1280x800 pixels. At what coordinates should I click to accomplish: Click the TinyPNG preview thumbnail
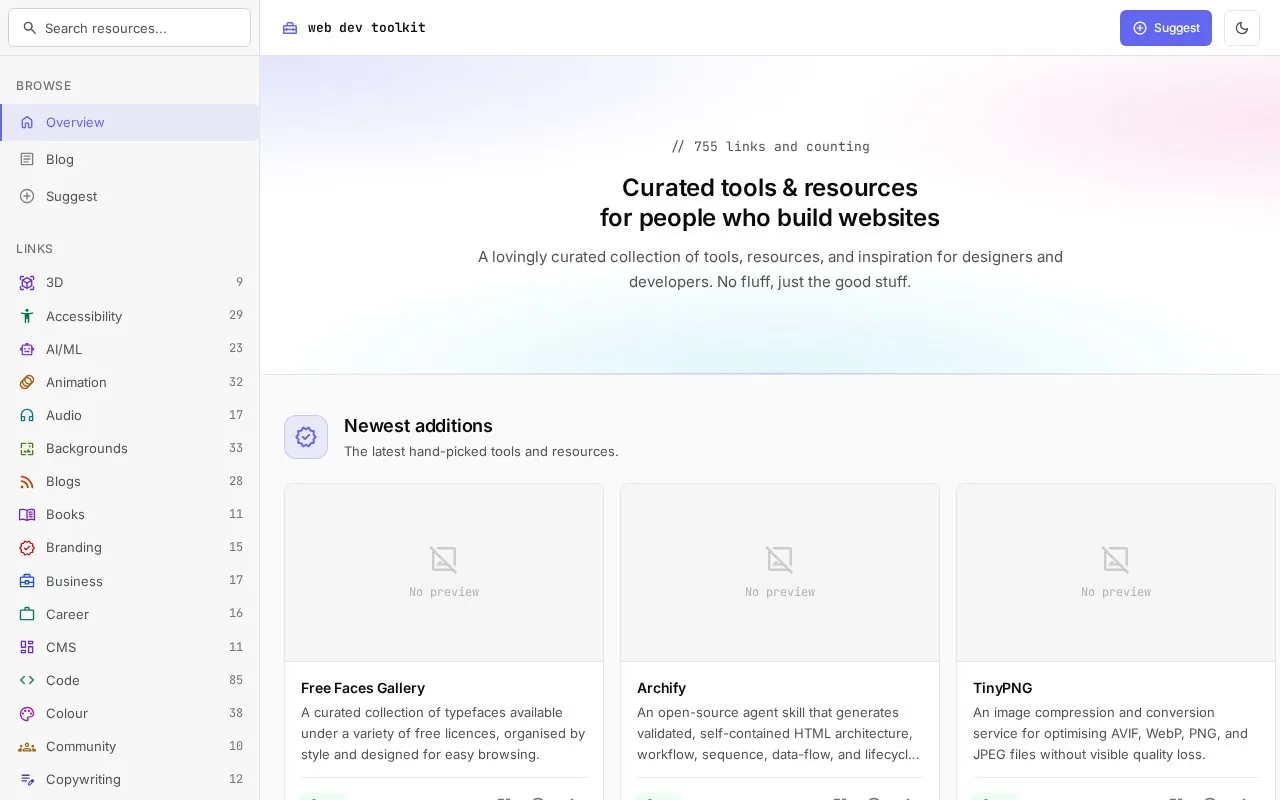point(1116,573)
